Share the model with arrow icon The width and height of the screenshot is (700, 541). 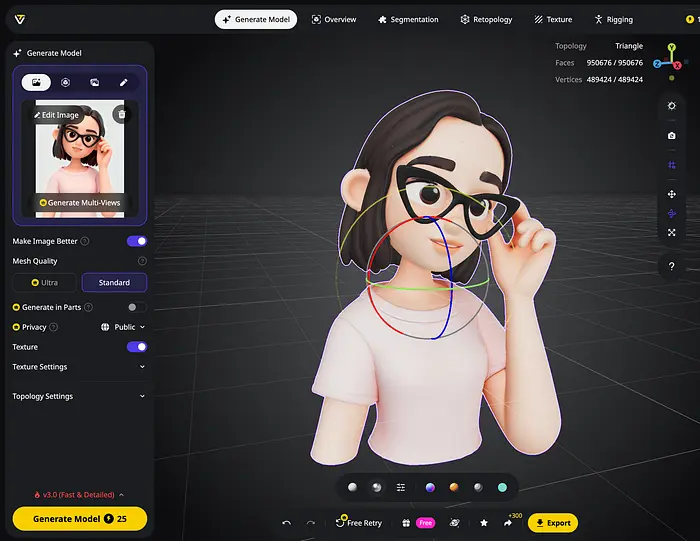pos(508,523)
